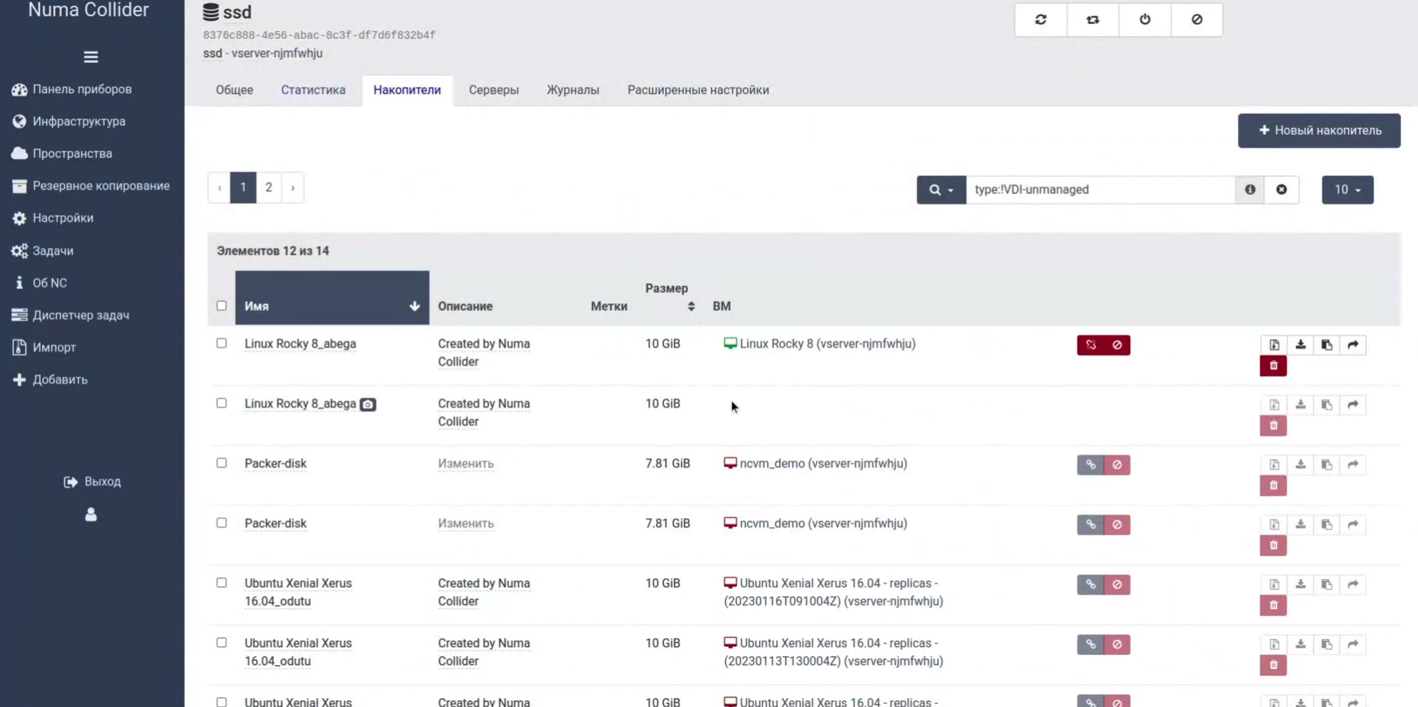Click the ssd storage database icon in header
1418x707 pixels.
coord(211,12)
